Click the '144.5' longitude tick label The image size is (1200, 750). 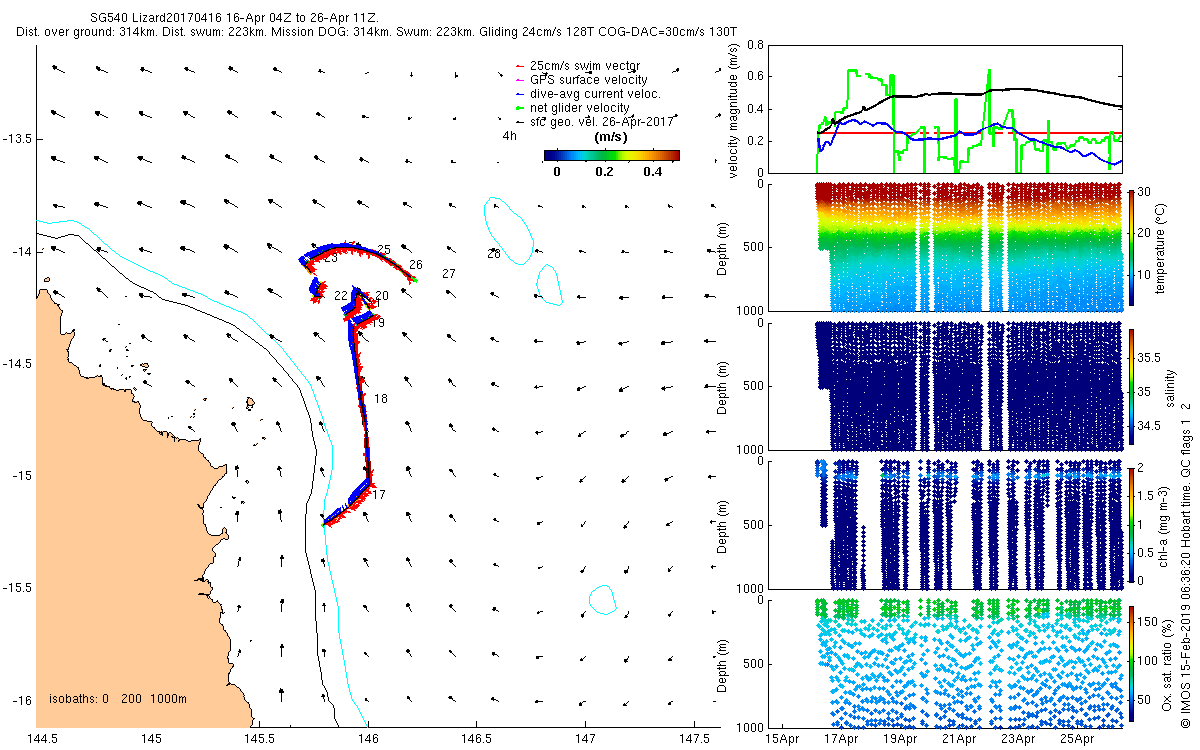43,739
